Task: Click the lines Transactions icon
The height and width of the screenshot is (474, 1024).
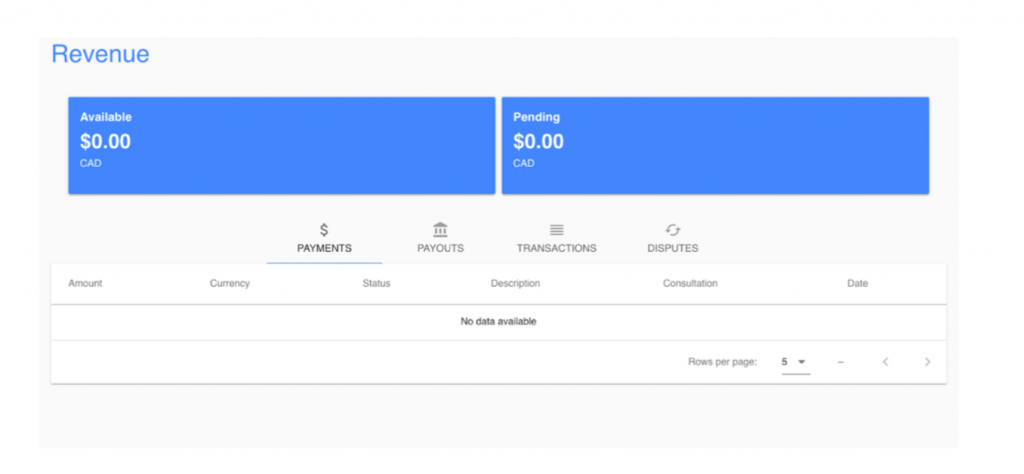Action: [x=556, y=230]
